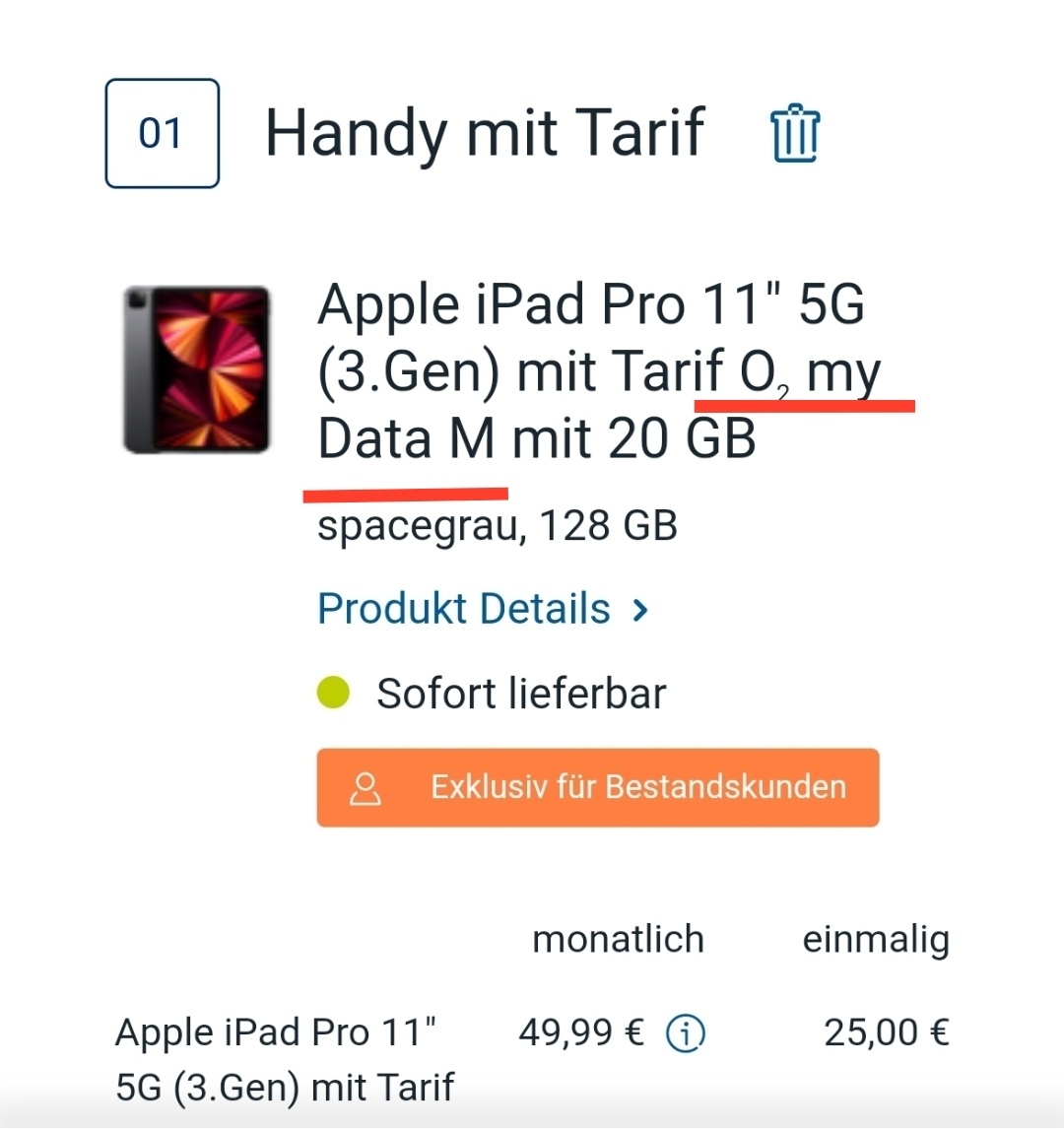Click the spacegrau, 128 GB variant text
Viewport: 1064px width, 1130px height.
point(498,526)
